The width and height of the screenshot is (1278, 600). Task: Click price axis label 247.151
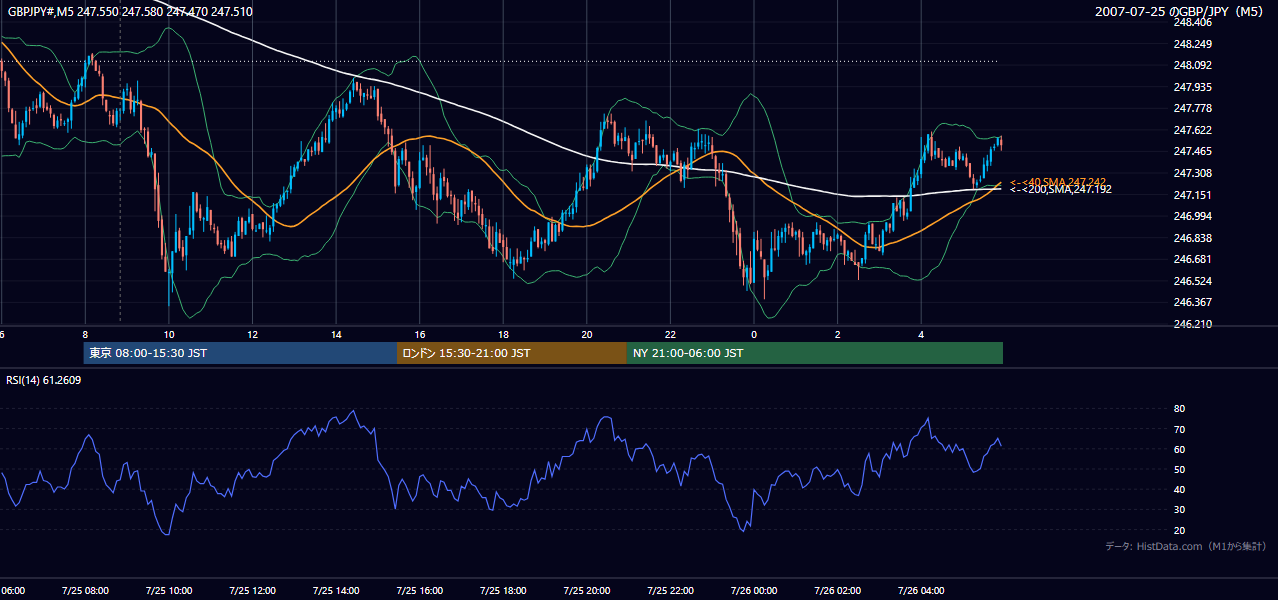tap(1193, 195)
